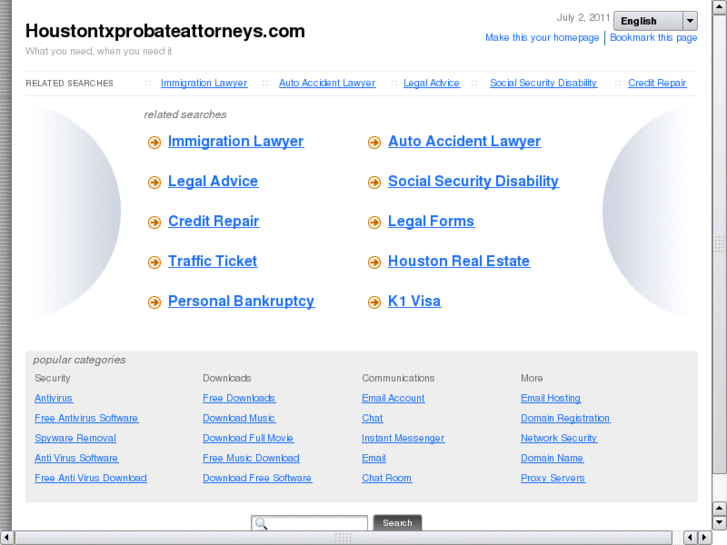Open the Anti Virus Software link
Screen dimensions: 727x545
pos(76,458)
